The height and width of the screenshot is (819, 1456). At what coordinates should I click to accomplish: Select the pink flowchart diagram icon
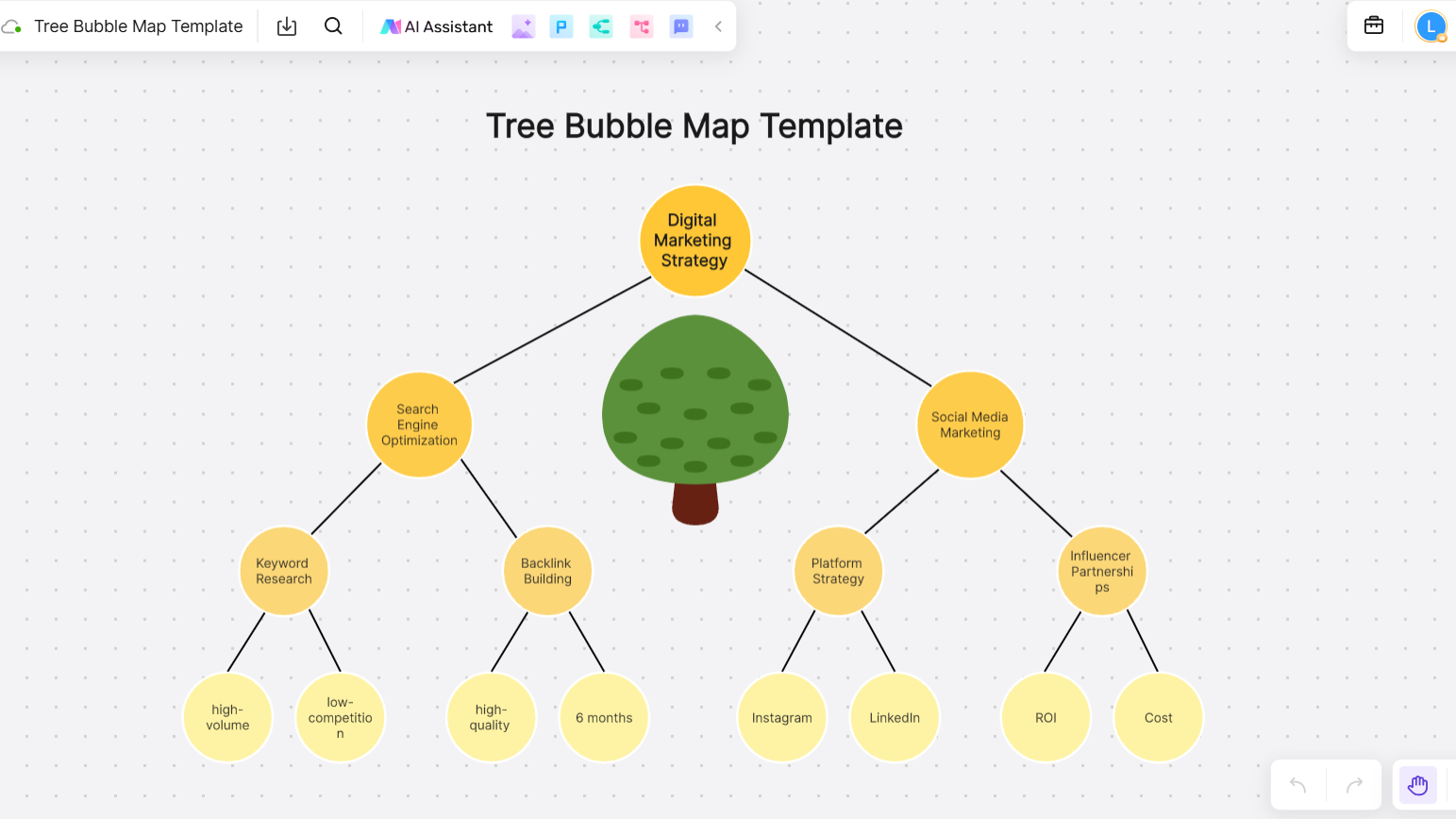point(642,26)
